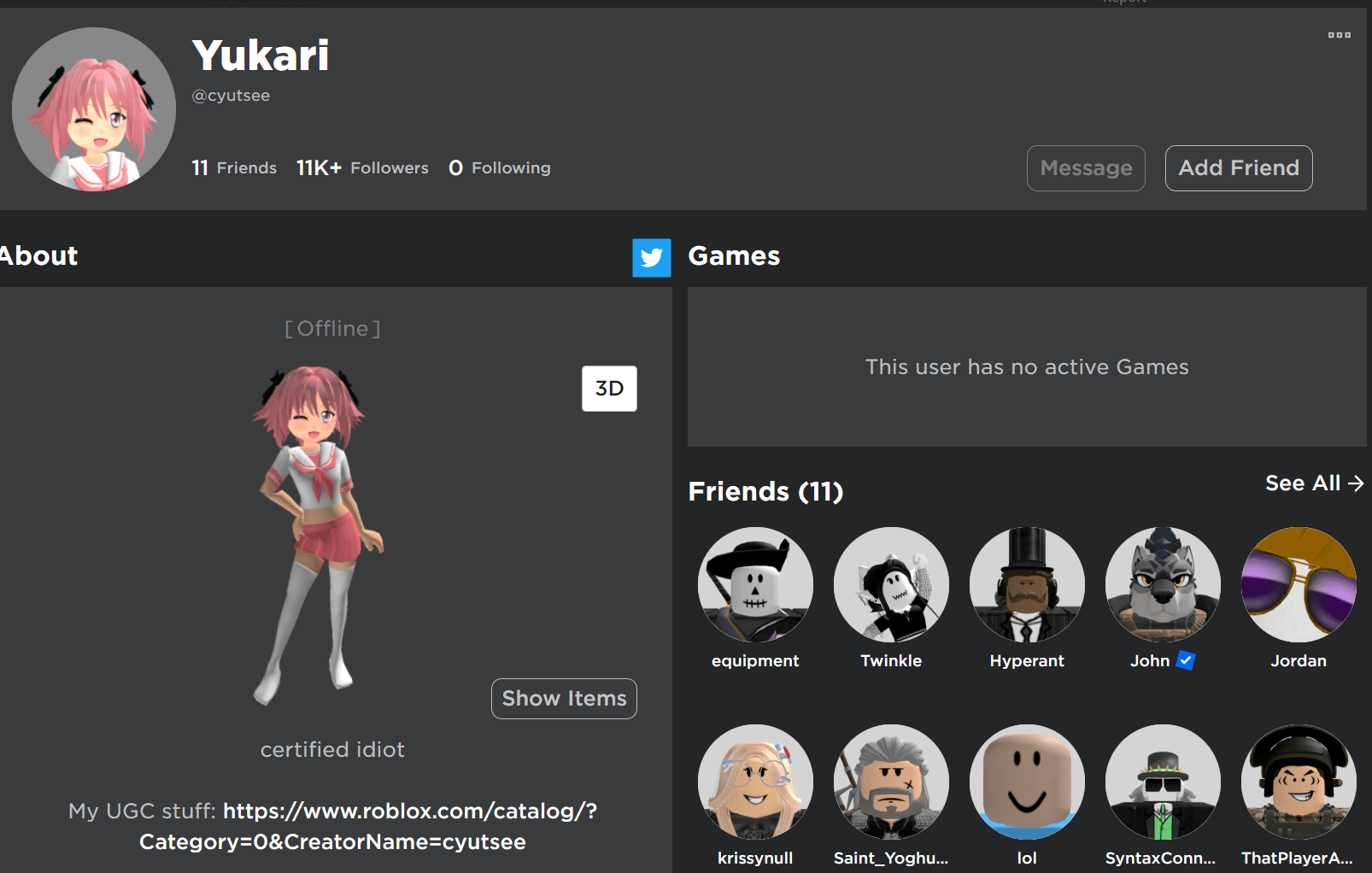Expand full friends list via See All
The width and height of the screenshot is (1372, 873).
coord(1313,483)
